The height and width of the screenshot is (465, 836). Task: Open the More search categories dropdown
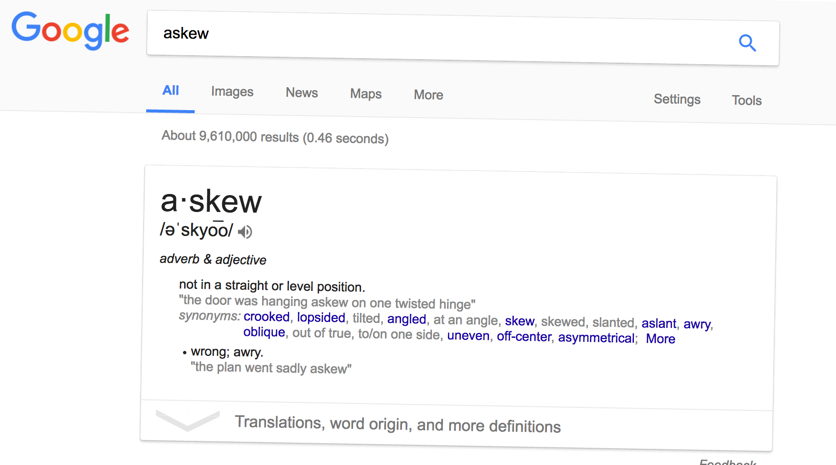428,95
